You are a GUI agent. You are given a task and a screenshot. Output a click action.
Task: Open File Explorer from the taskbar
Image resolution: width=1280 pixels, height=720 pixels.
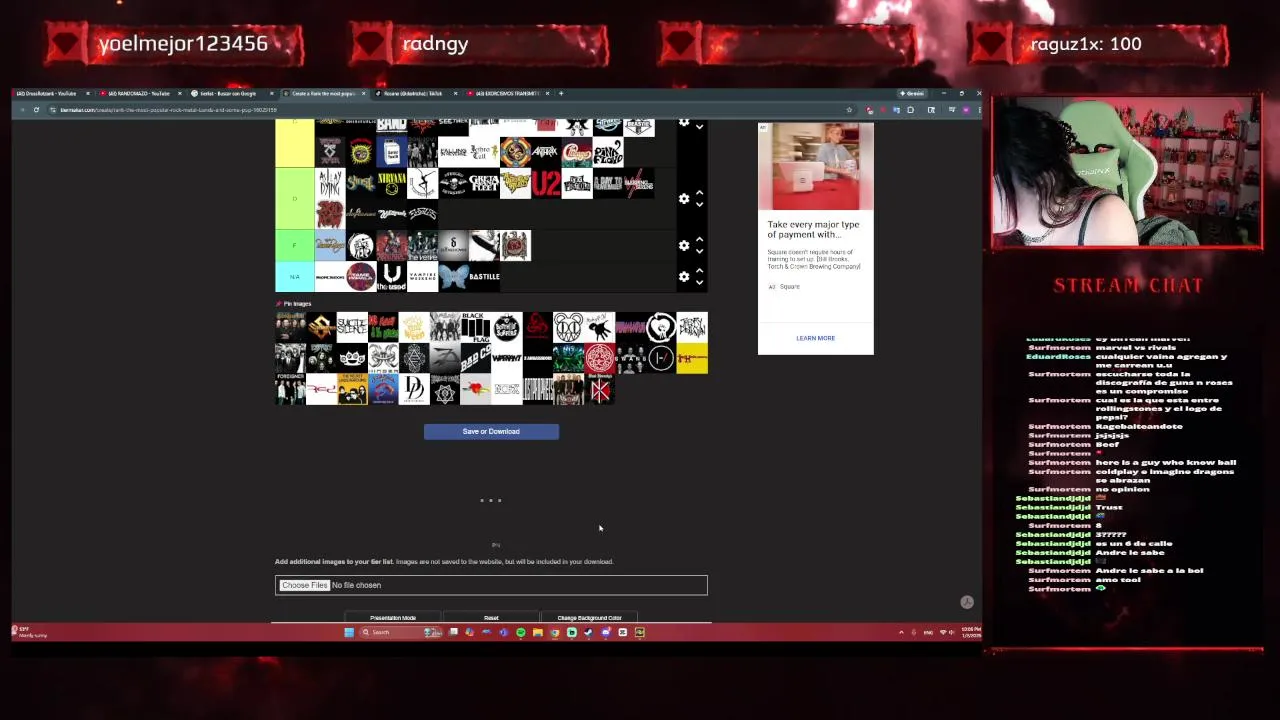tap(538, 632)
